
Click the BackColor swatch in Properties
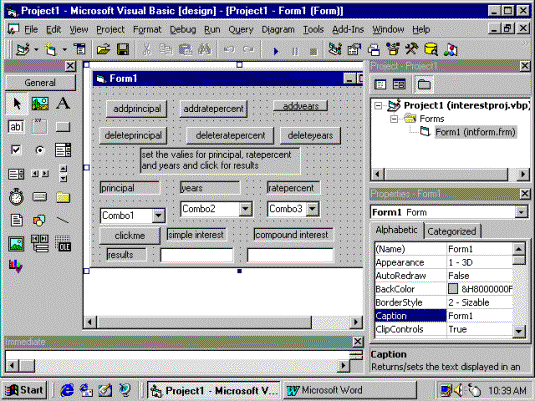pos(453,289)
